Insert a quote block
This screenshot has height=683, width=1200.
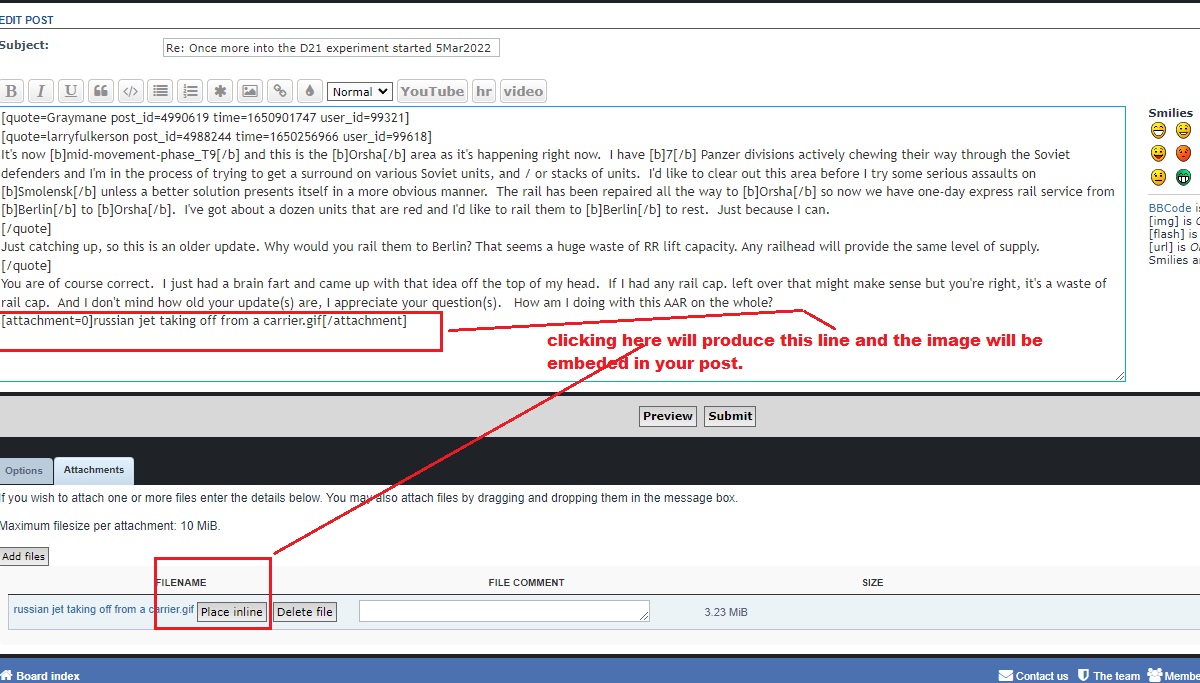[x=100, y=91]
